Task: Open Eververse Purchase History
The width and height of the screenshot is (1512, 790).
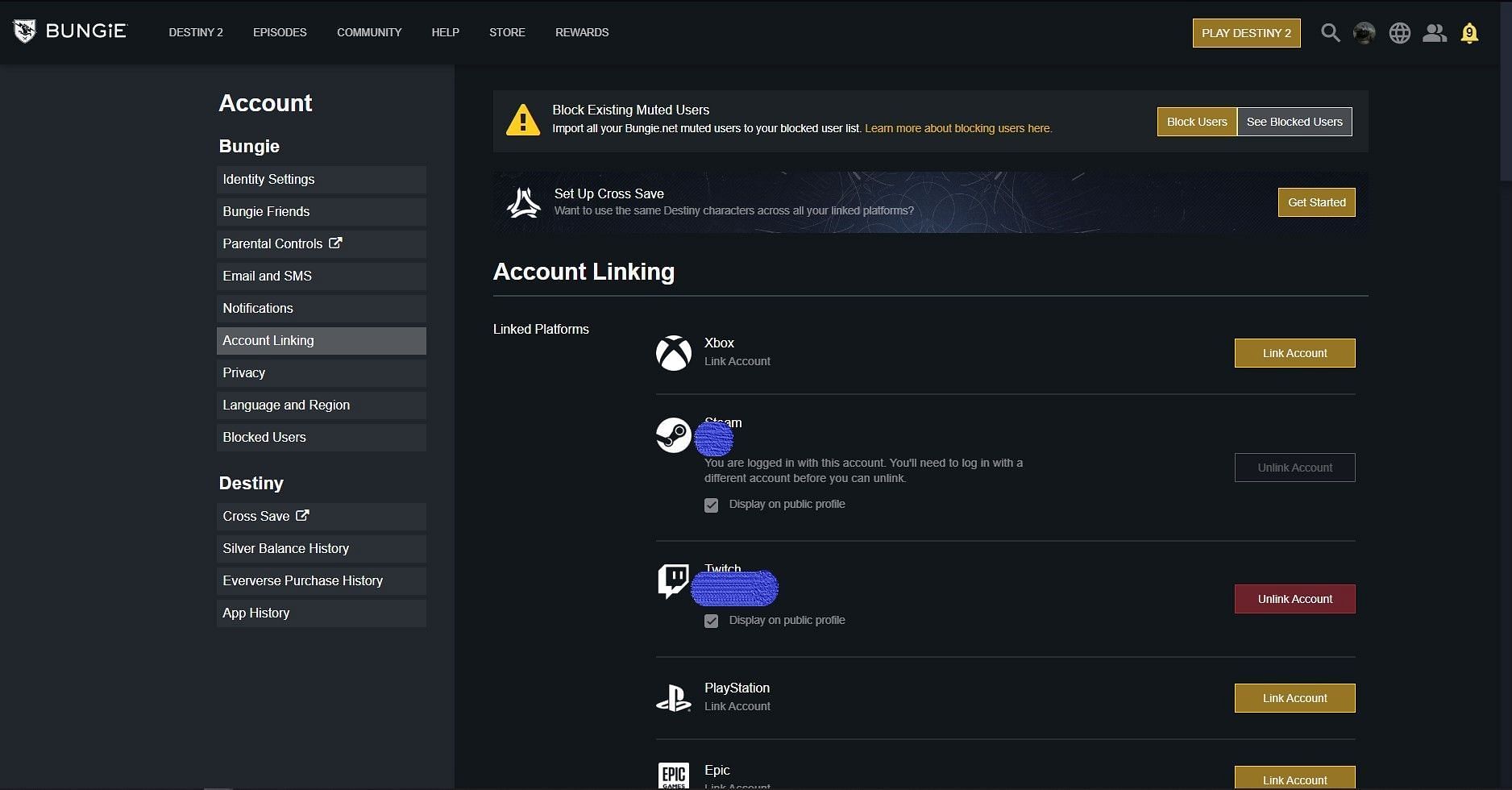Action: (x=321, y=581)
